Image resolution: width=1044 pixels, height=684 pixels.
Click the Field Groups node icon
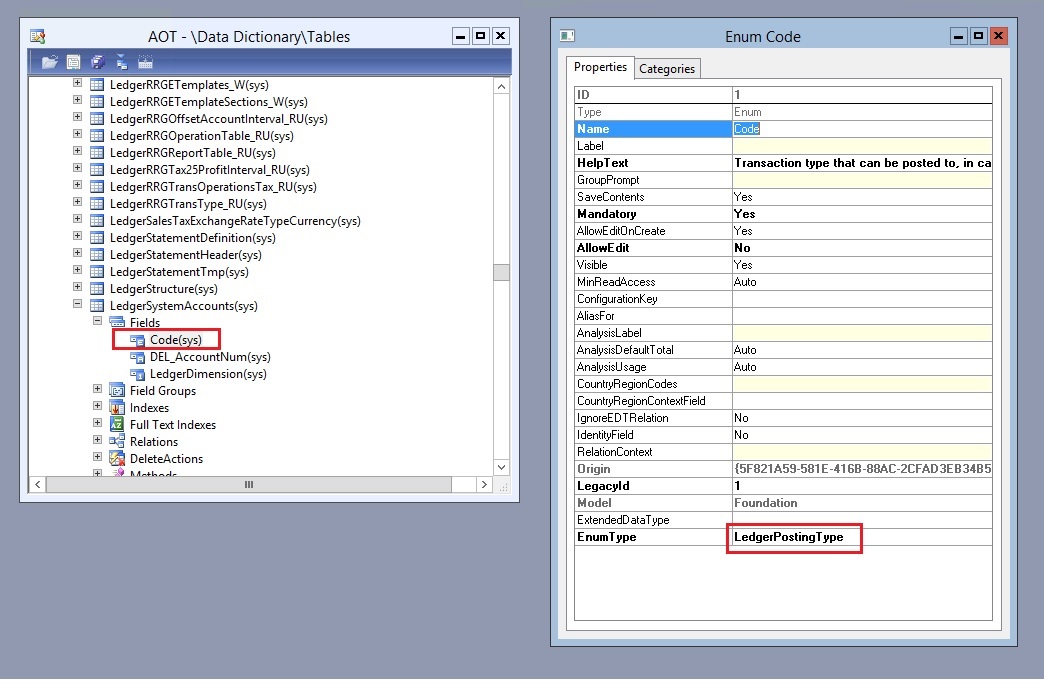click(117, 391)
